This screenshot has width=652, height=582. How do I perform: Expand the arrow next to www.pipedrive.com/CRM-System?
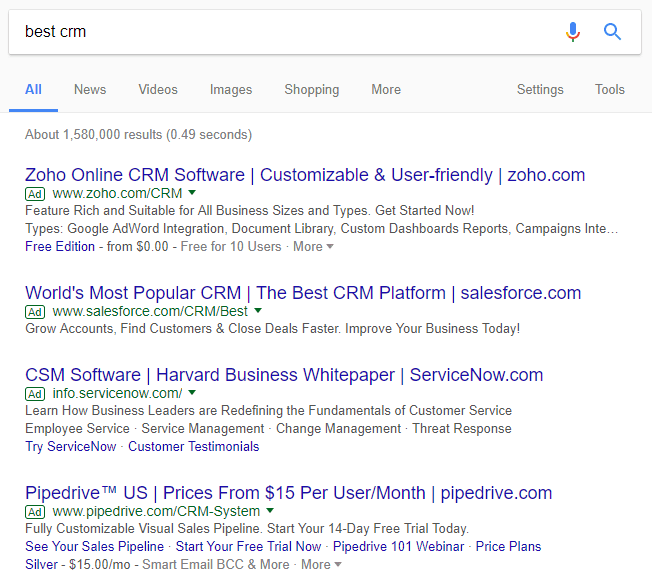click(x=270, y=510)
